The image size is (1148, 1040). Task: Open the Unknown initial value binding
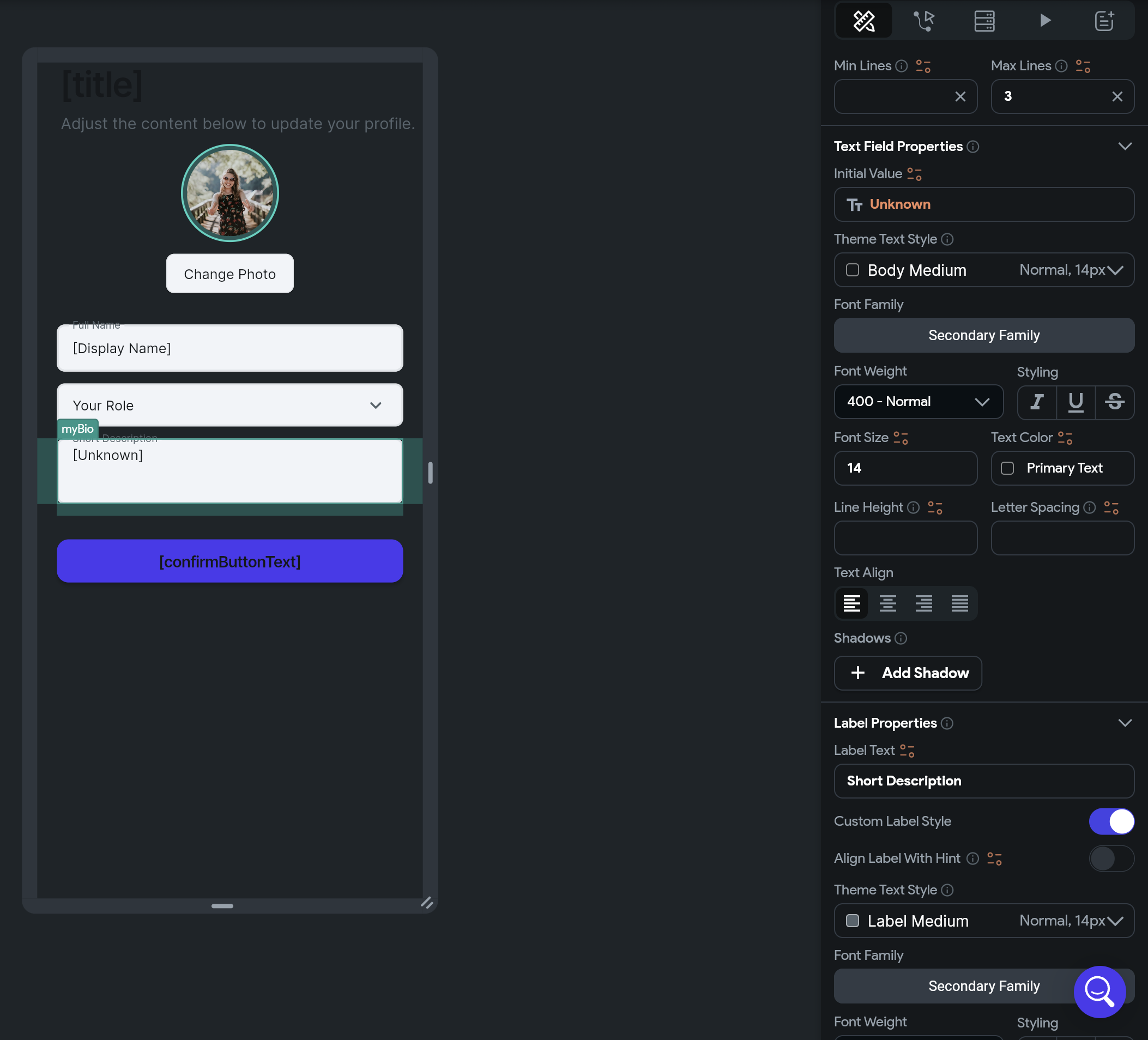click(983, 204)
